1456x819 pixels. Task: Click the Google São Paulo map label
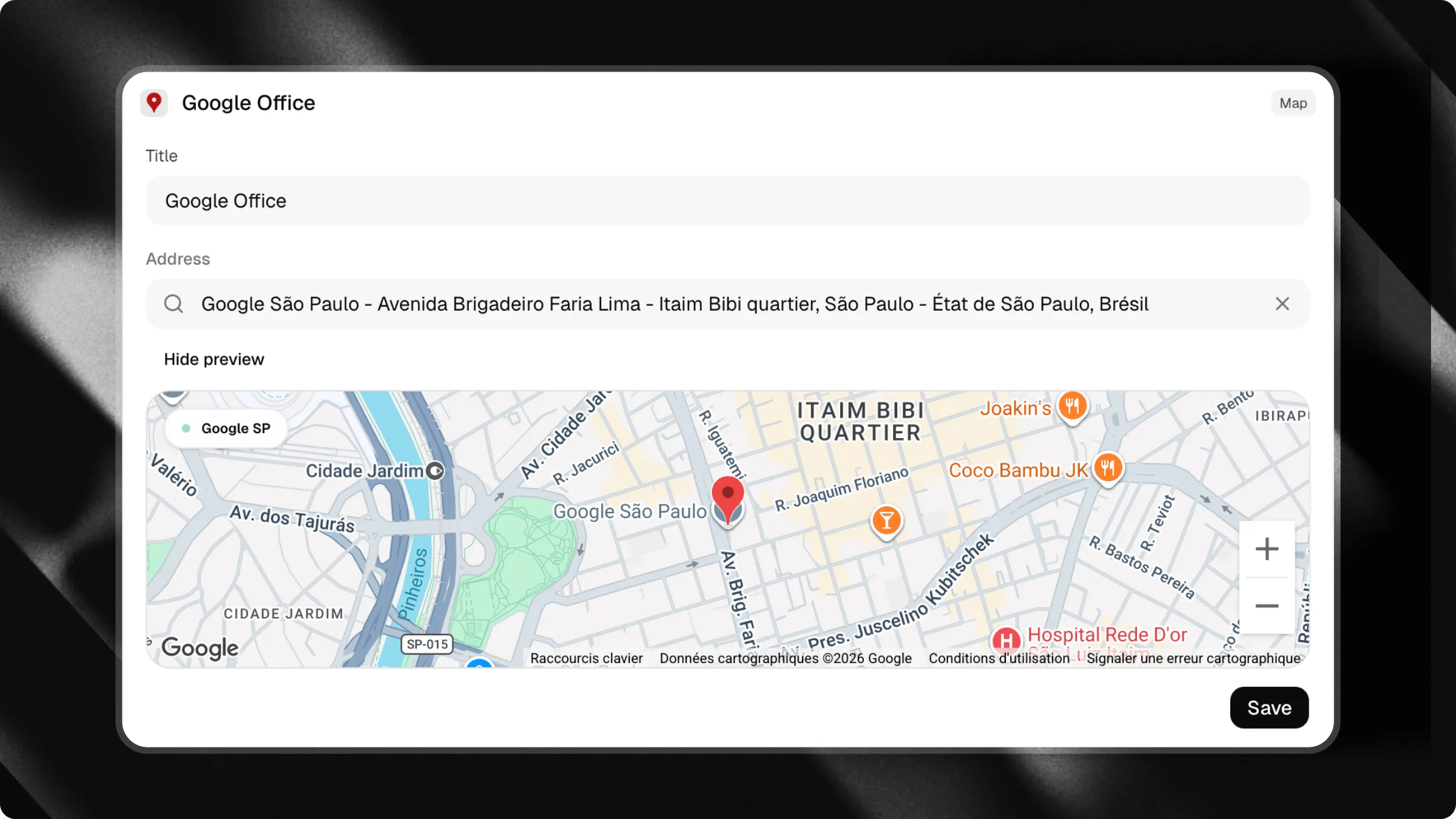[630, 511]
